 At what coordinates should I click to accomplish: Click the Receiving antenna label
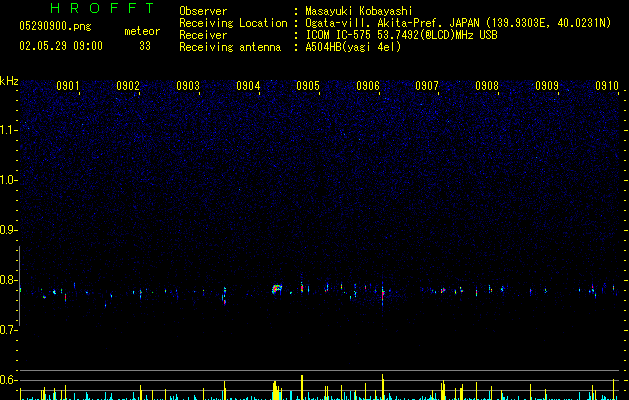(x=230, y=47)
